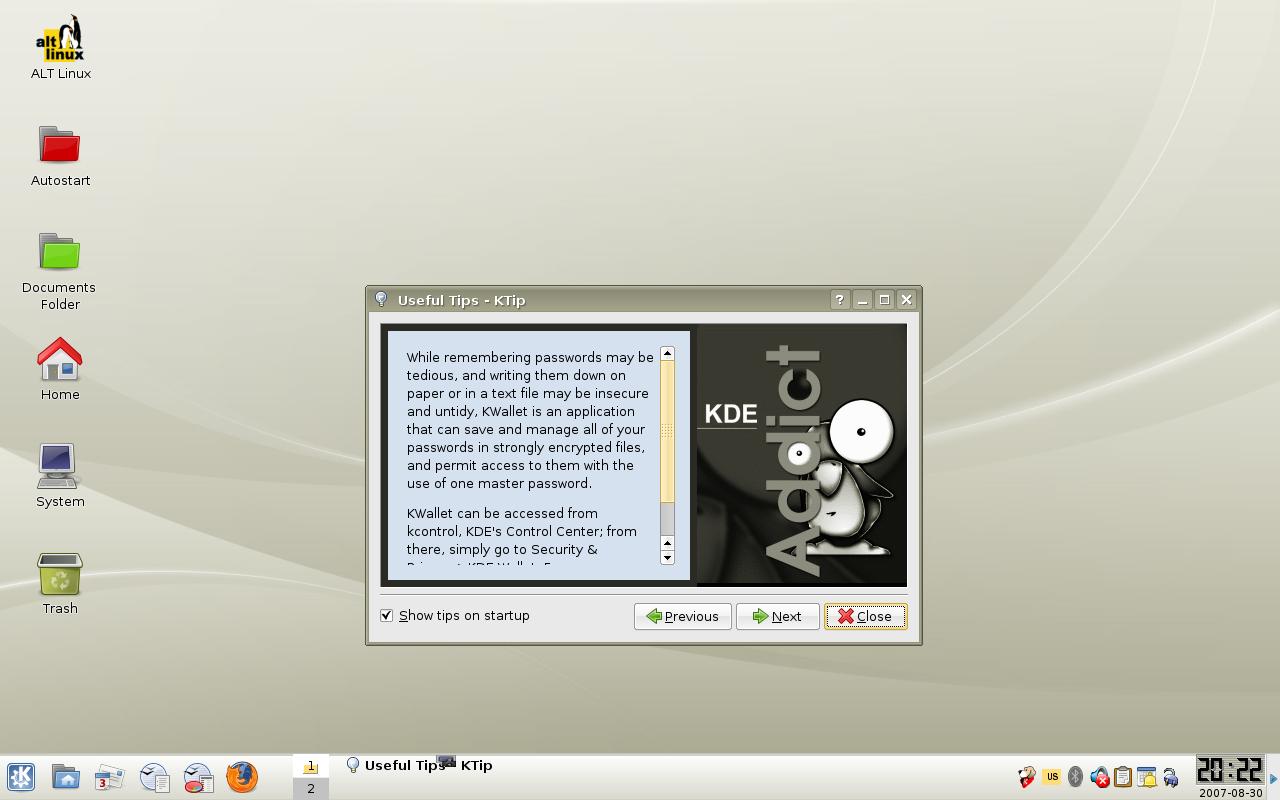Open the KDE K menu
1280x800 pixels.
(x=21, y=777)
